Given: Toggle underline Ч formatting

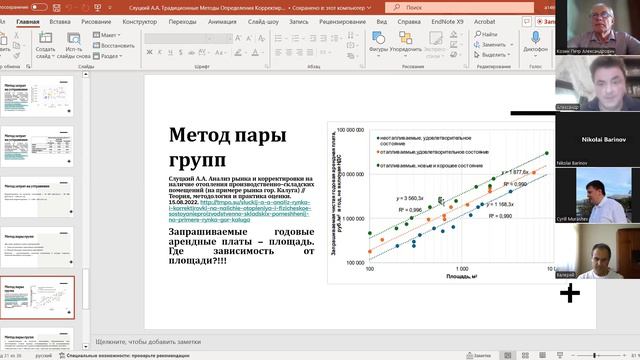Looking at the screenshot, I should tap(170, 52).
